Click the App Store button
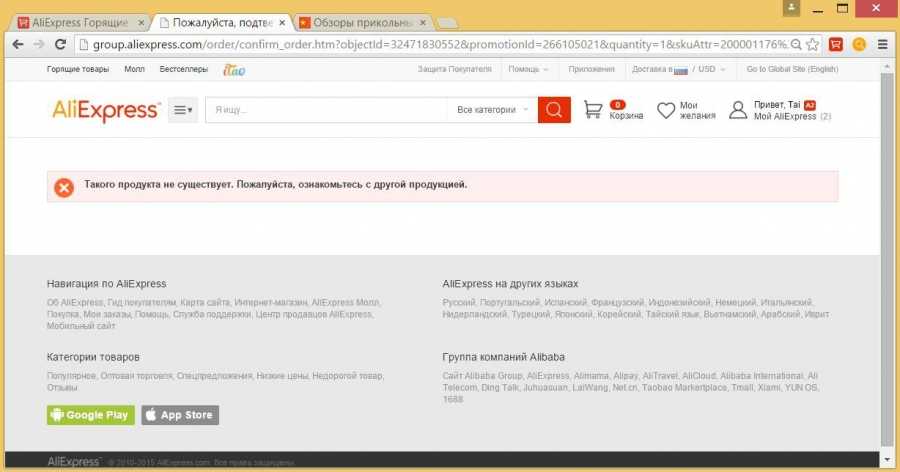 point(179,415)
